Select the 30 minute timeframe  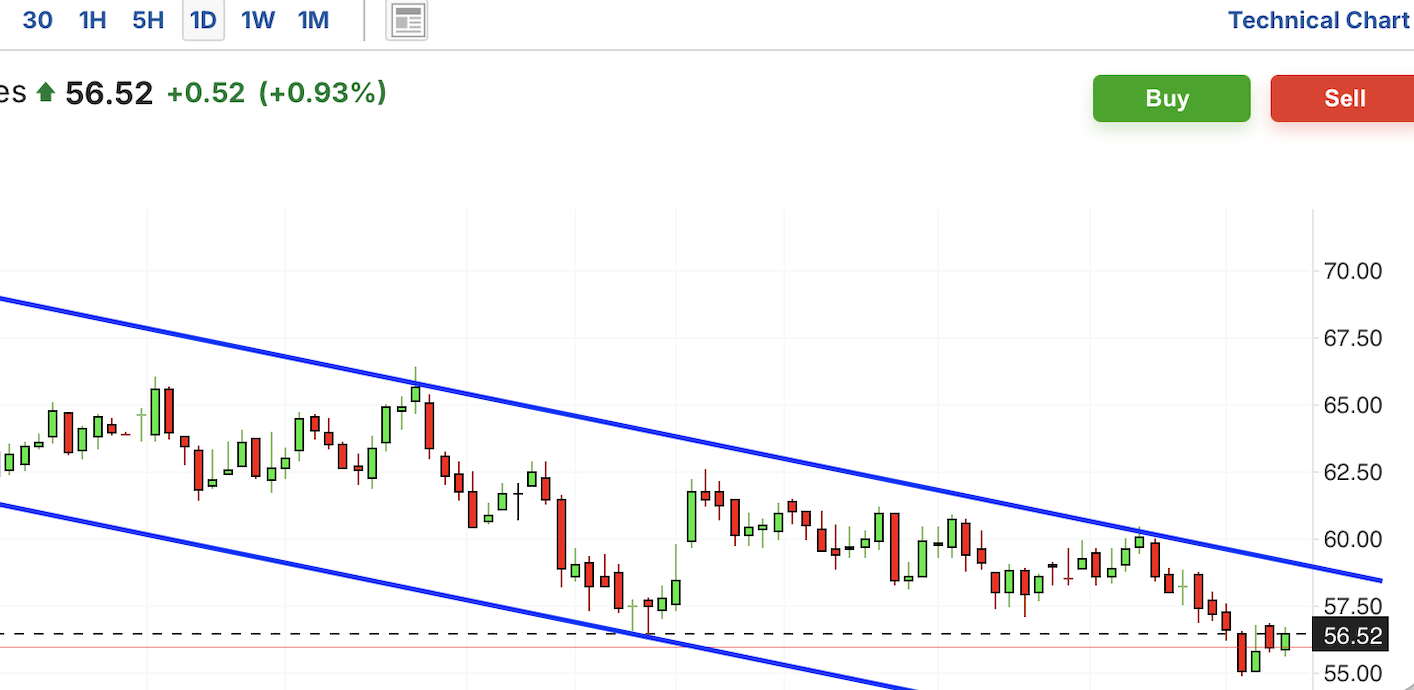(37, 20)
